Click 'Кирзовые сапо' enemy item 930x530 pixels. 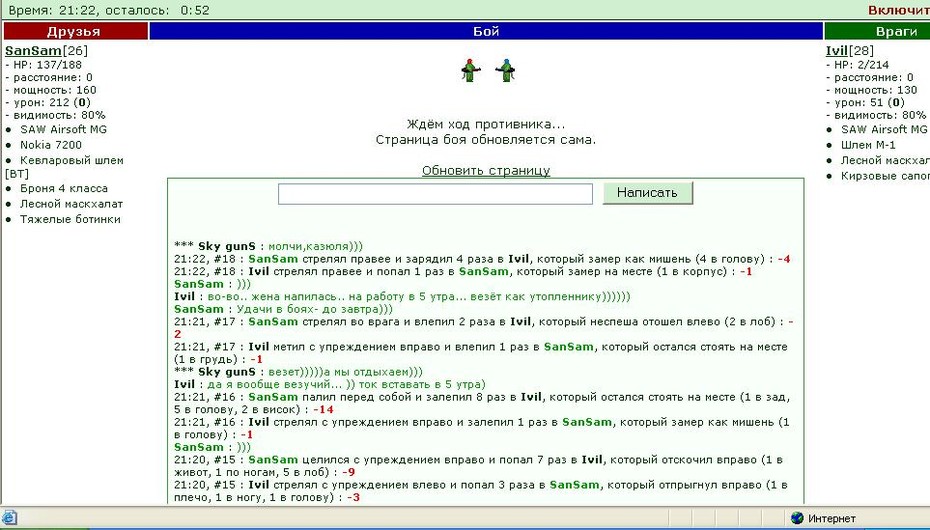pyautogui.click(x=885, y=176)
